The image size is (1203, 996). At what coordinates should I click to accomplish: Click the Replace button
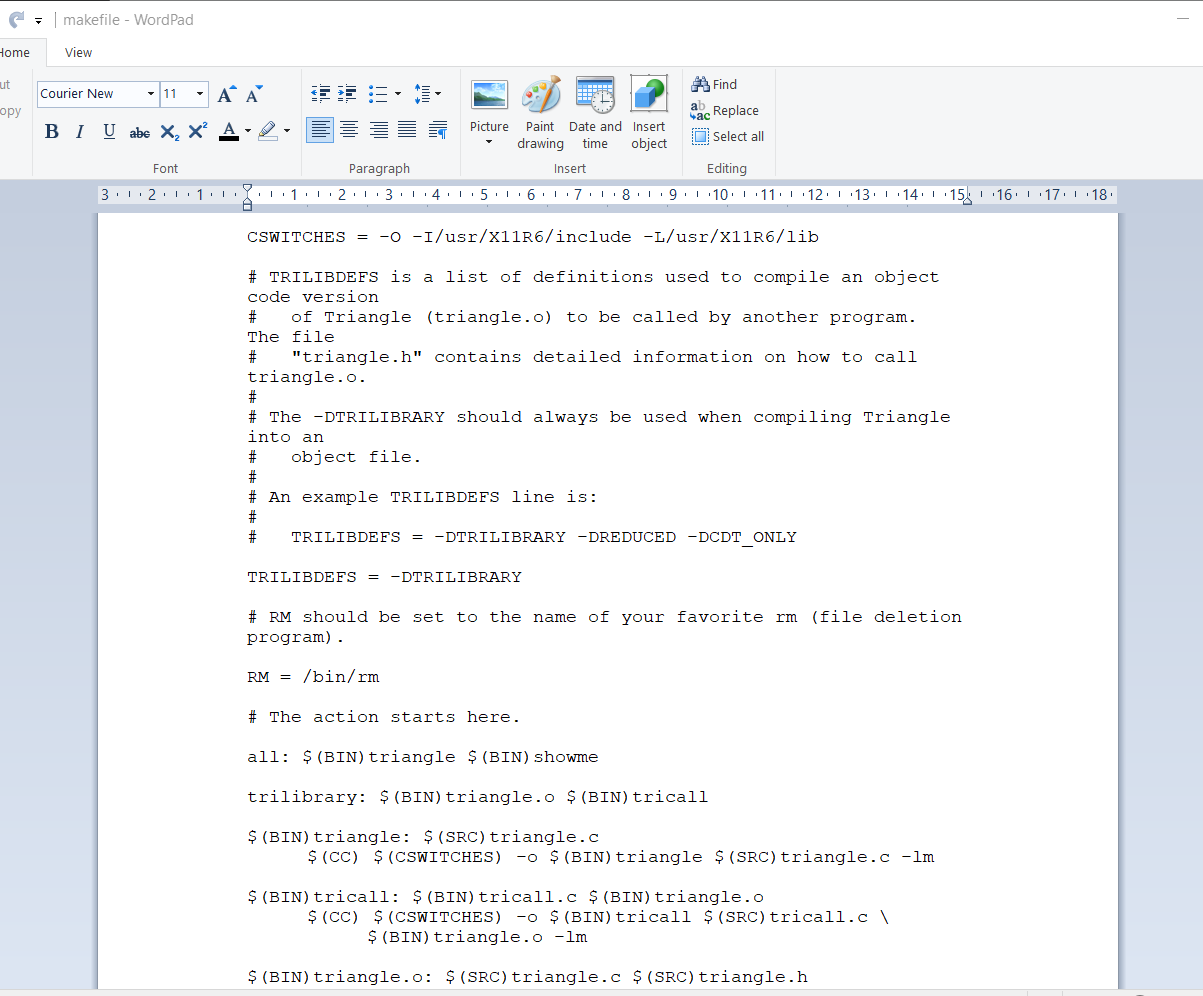click(725, 111)
